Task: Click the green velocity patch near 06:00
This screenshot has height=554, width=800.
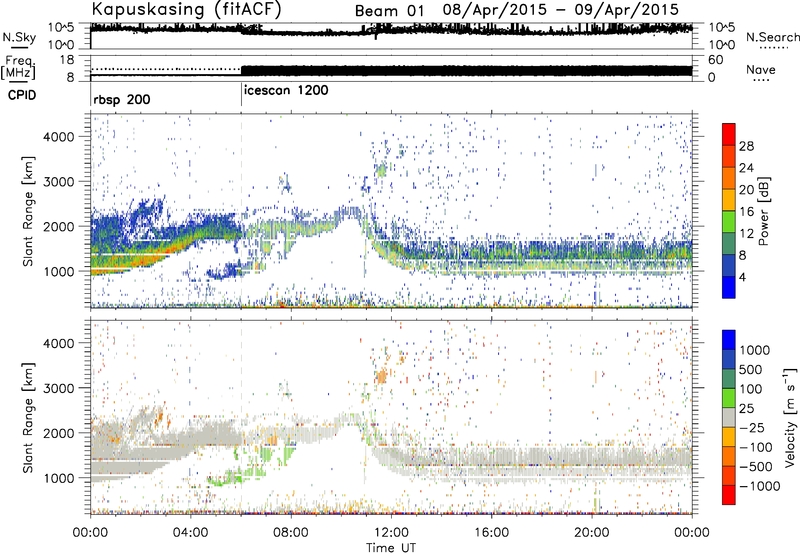Action: [x=237, y=478]
